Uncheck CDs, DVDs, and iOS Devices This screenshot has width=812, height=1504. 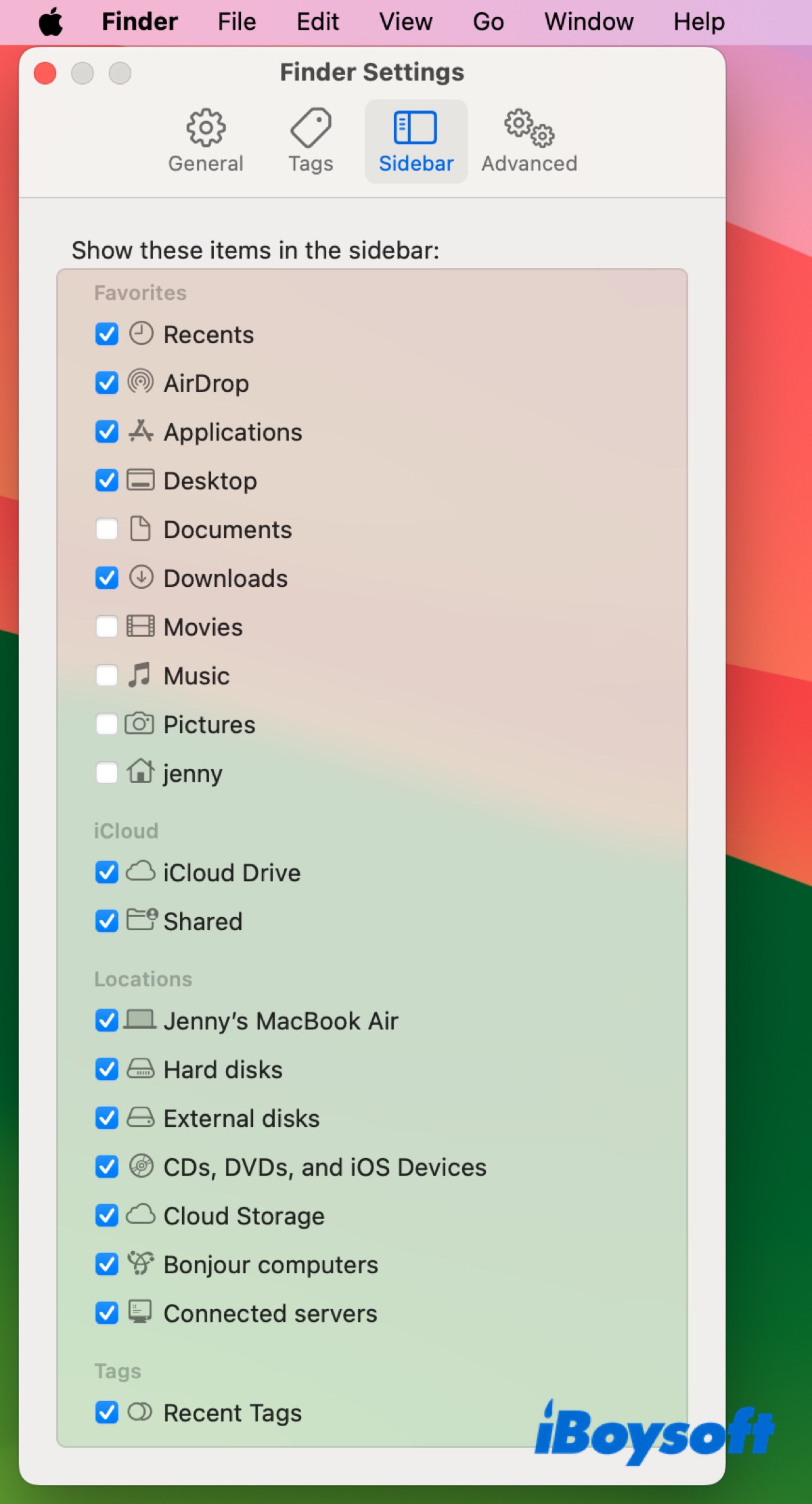point(107,1166)
